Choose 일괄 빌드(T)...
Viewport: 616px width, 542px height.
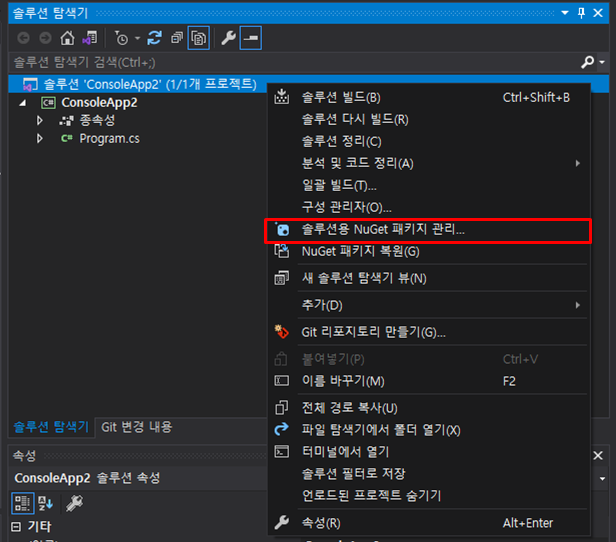point(429,185)
